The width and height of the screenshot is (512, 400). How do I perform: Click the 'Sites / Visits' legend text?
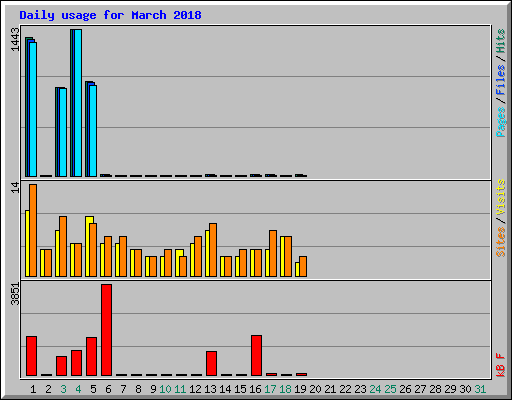[500, 218]
